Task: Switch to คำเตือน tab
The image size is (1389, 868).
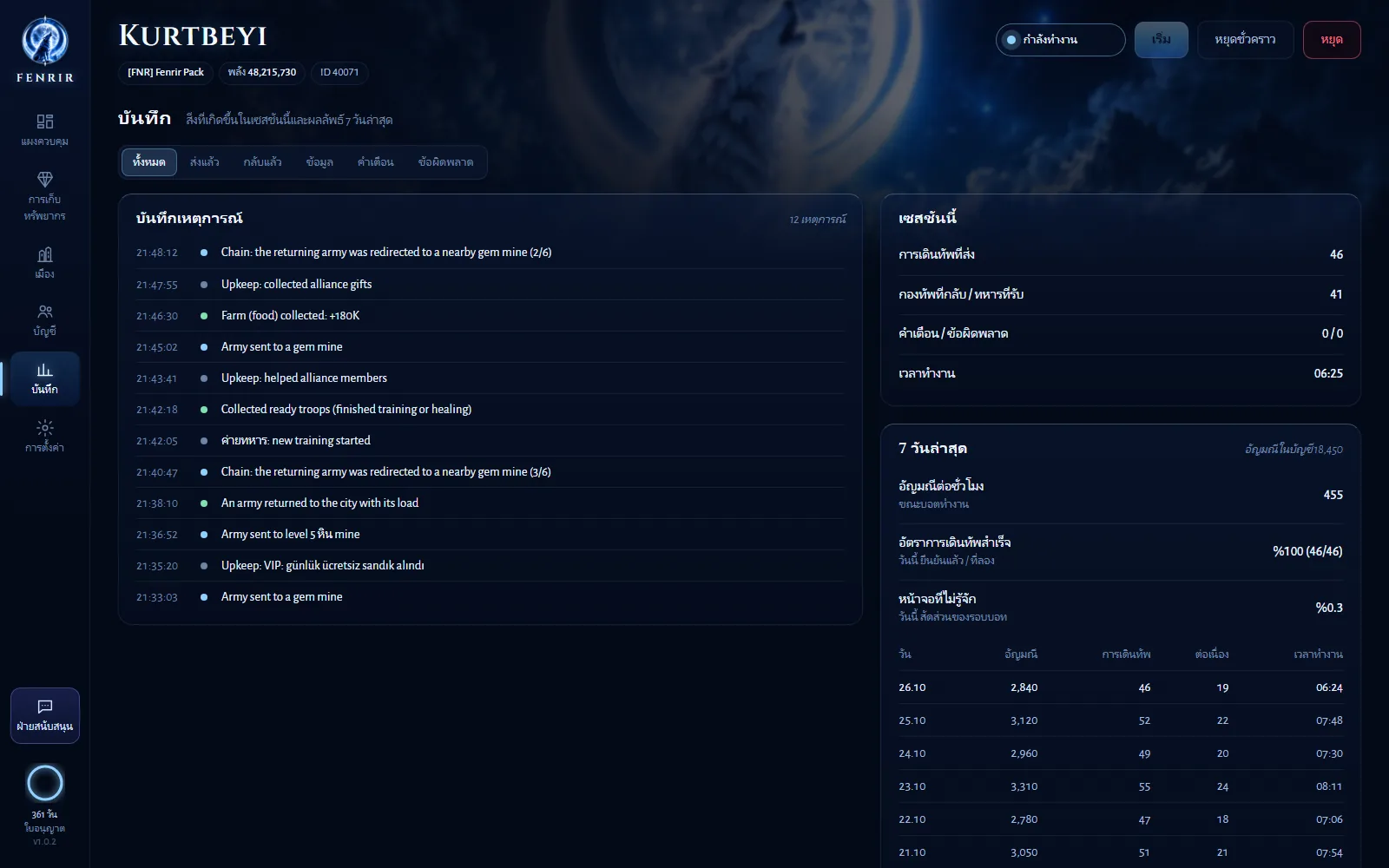Action: pos(376,162)
